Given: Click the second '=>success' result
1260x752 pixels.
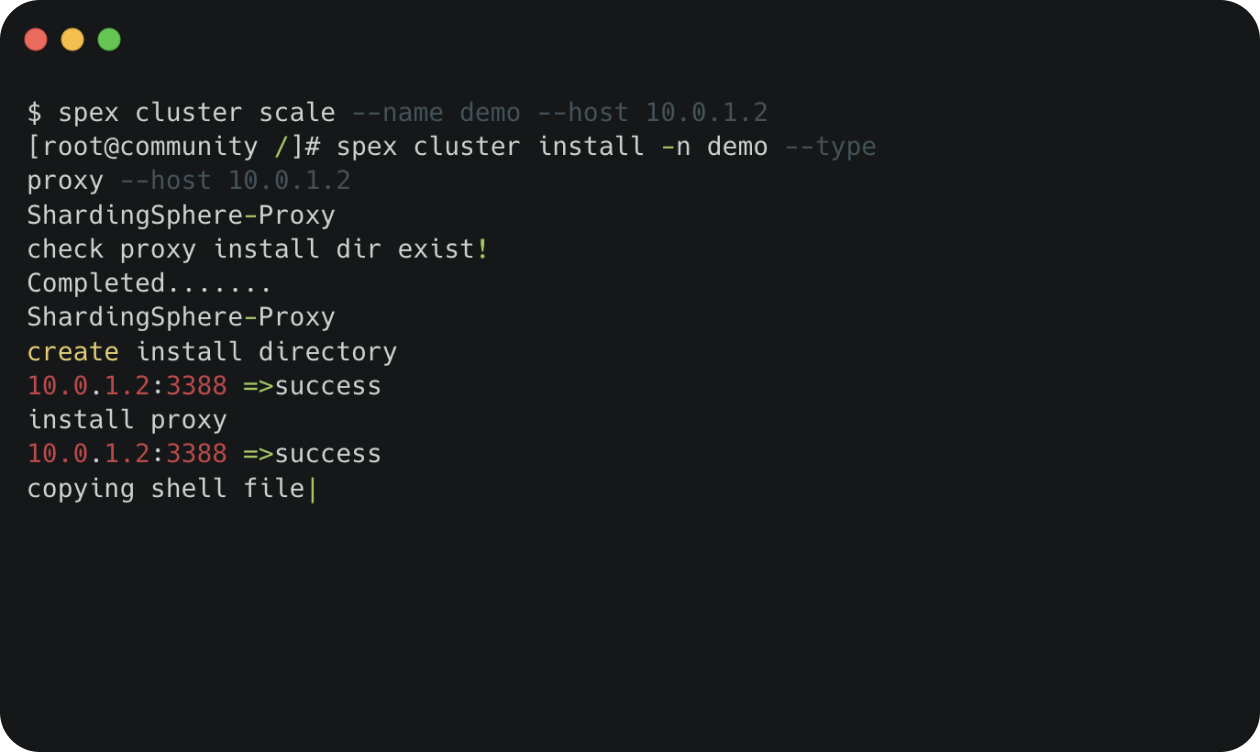Looking at the screenshot, I should tap(312, 454).
